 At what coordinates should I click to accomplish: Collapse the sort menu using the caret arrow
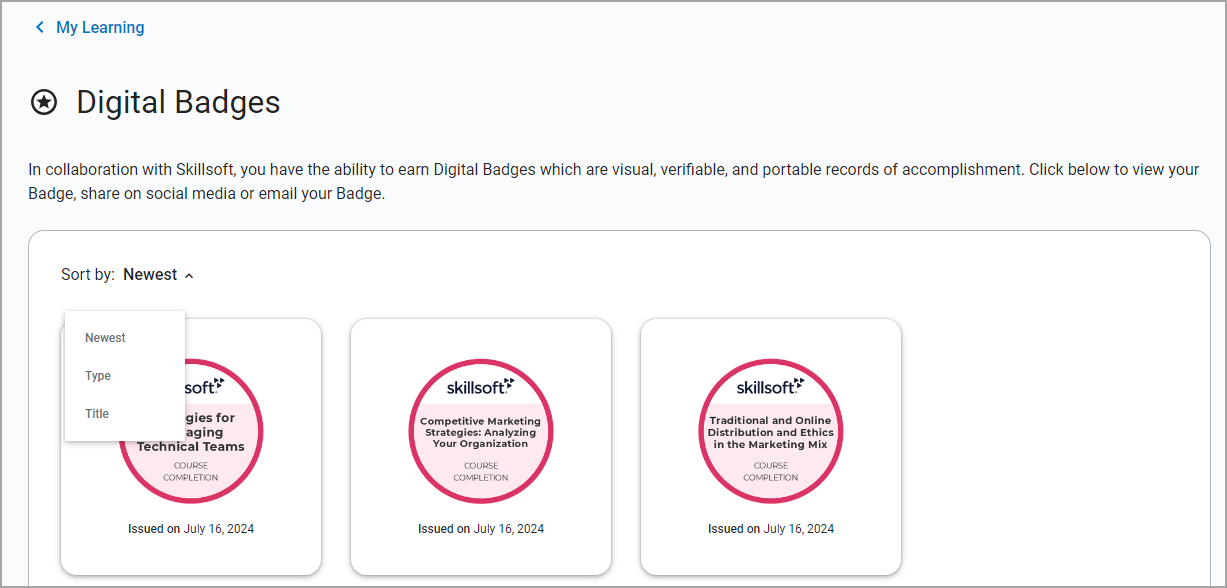189,275
